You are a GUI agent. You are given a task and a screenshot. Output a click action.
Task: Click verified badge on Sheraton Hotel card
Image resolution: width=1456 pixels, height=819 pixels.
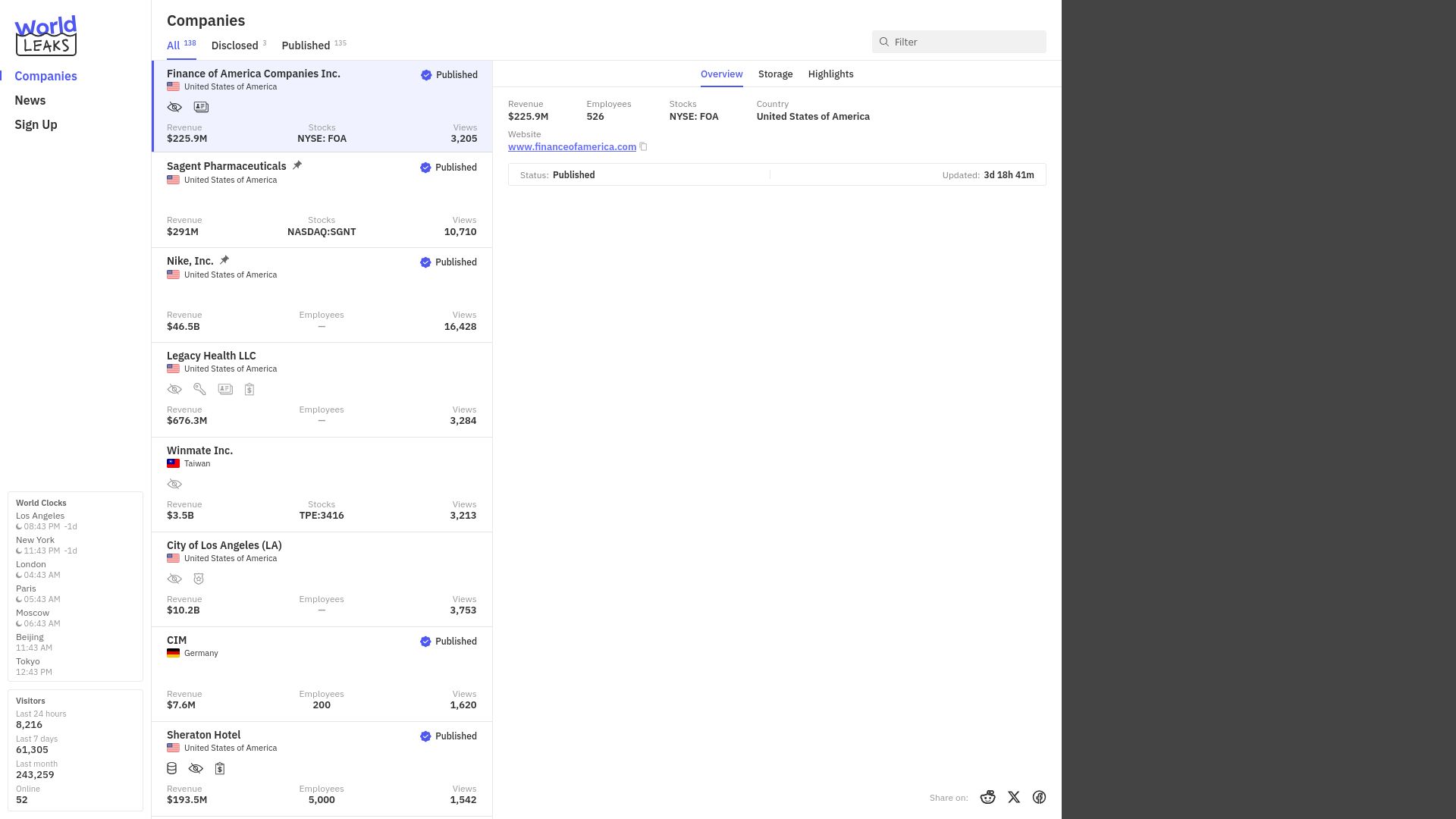[425, 736]
